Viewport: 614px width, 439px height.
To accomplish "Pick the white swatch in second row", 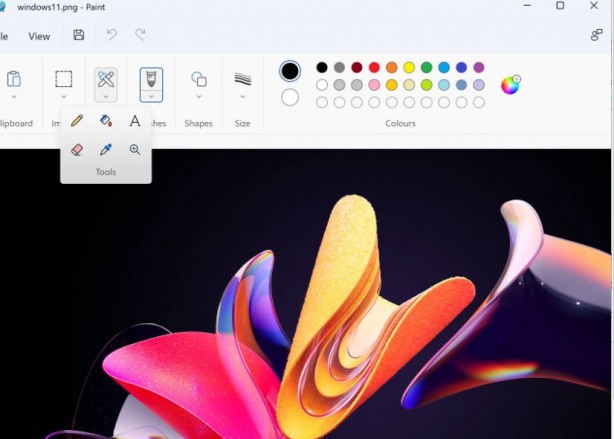I will [322, 85].
